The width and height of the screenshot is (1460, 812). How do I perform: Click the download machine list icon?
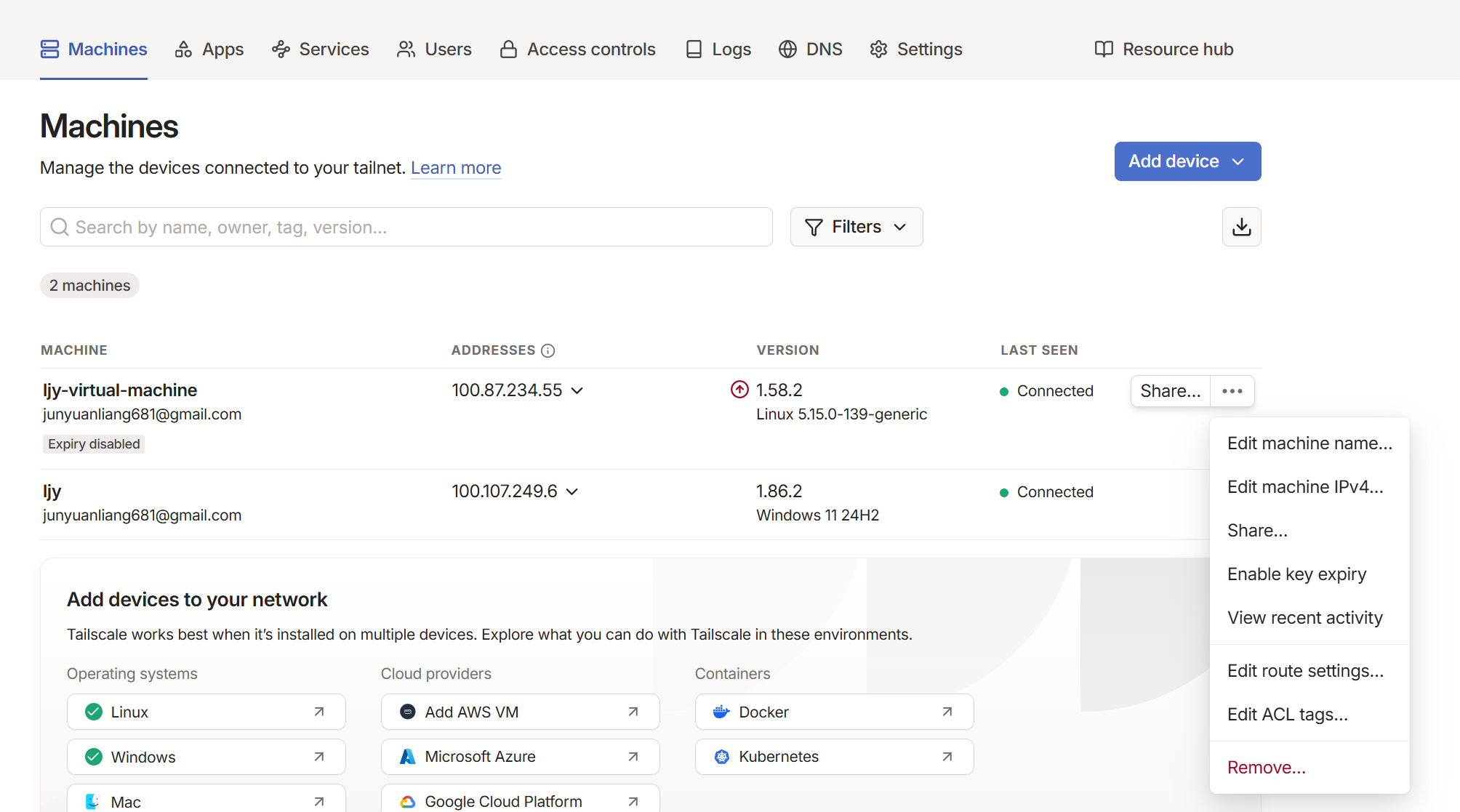click(1242, 227)
